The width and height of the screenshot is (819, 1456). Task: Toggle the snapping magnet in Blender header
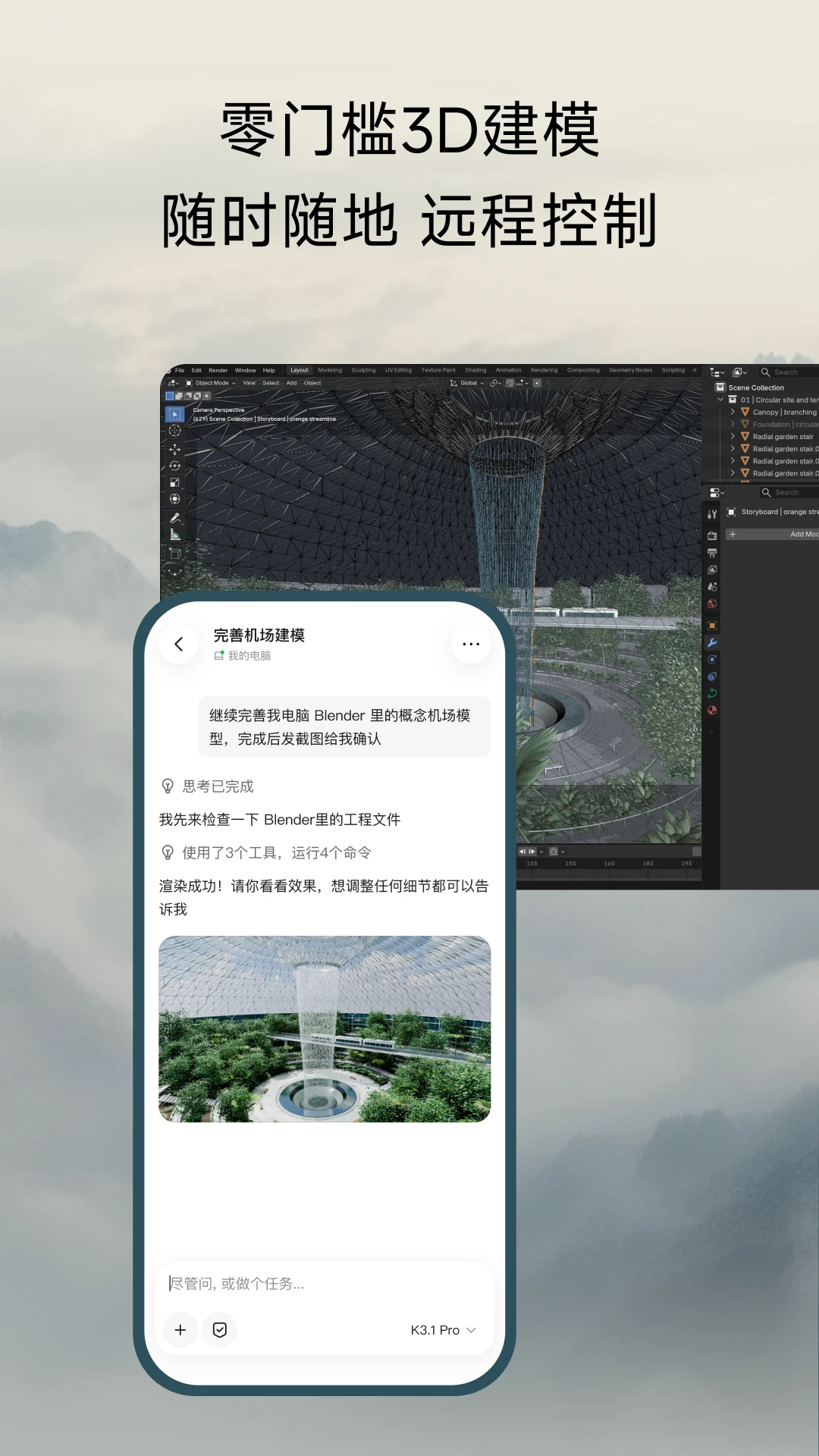tap(510, 383)
